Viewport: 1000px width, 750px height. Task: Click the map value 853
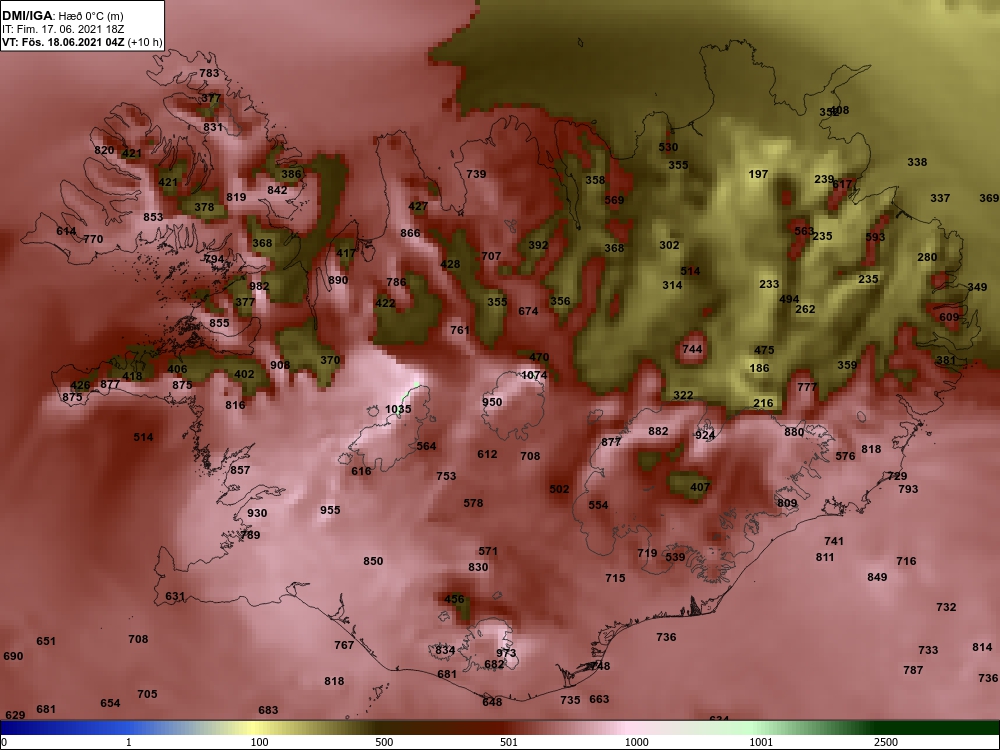pyautogui.click(x=153, y=217)
